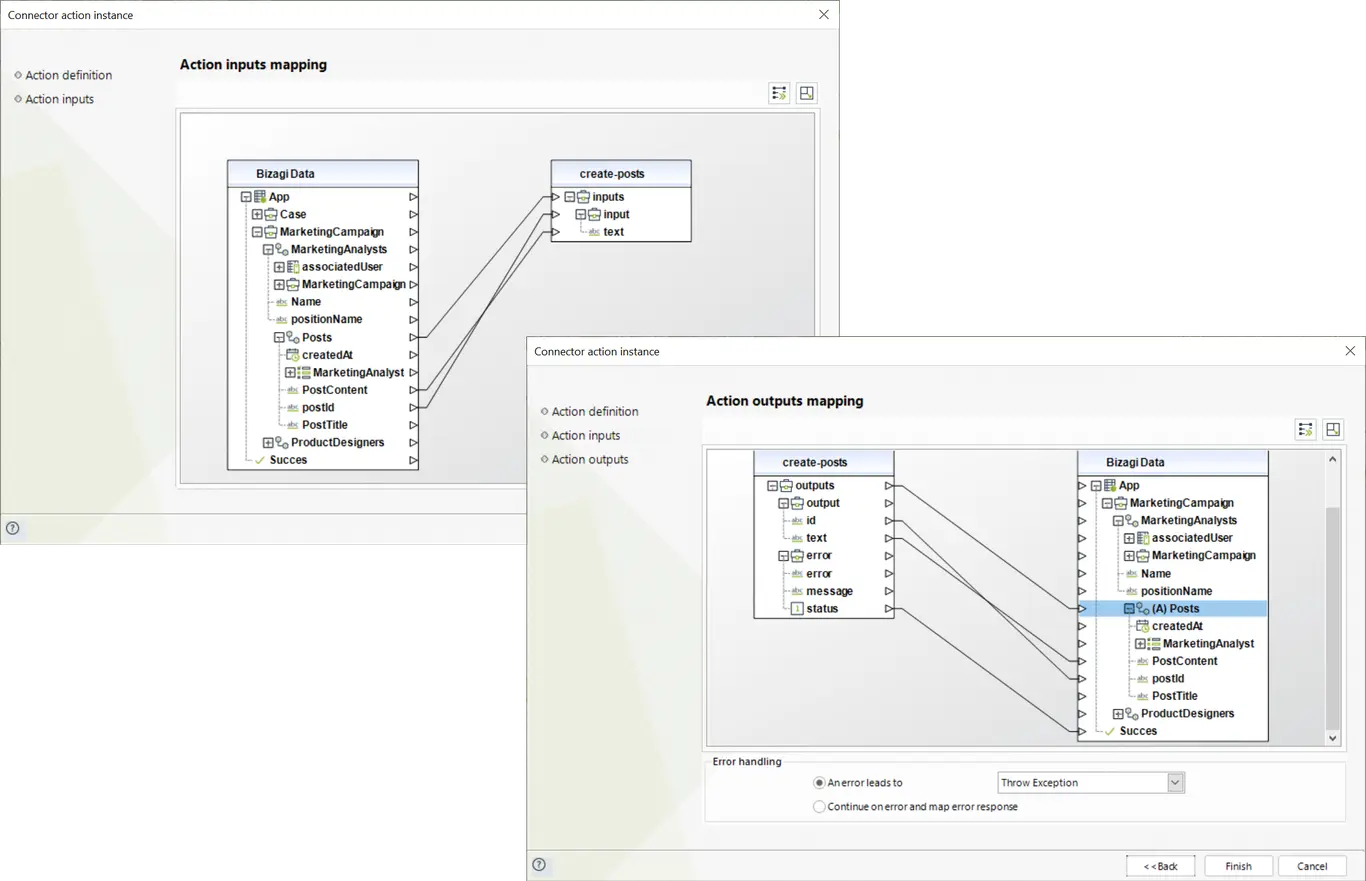This screenshot has width=1366, height=881.
Task: Click the error entity icon under create-posts outputs
Action: click(797, 556)
